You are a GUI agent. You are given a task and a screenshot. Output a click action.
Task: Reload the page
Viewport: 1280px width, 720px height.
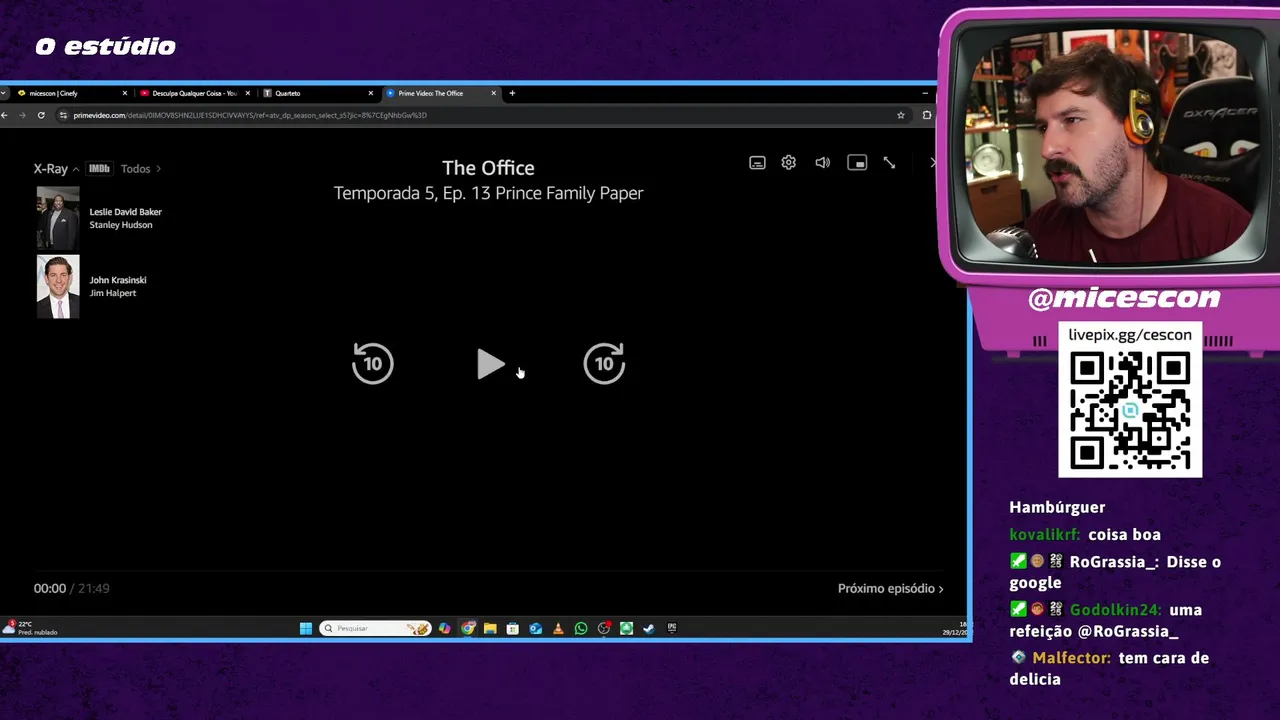(x=41, y=115)
